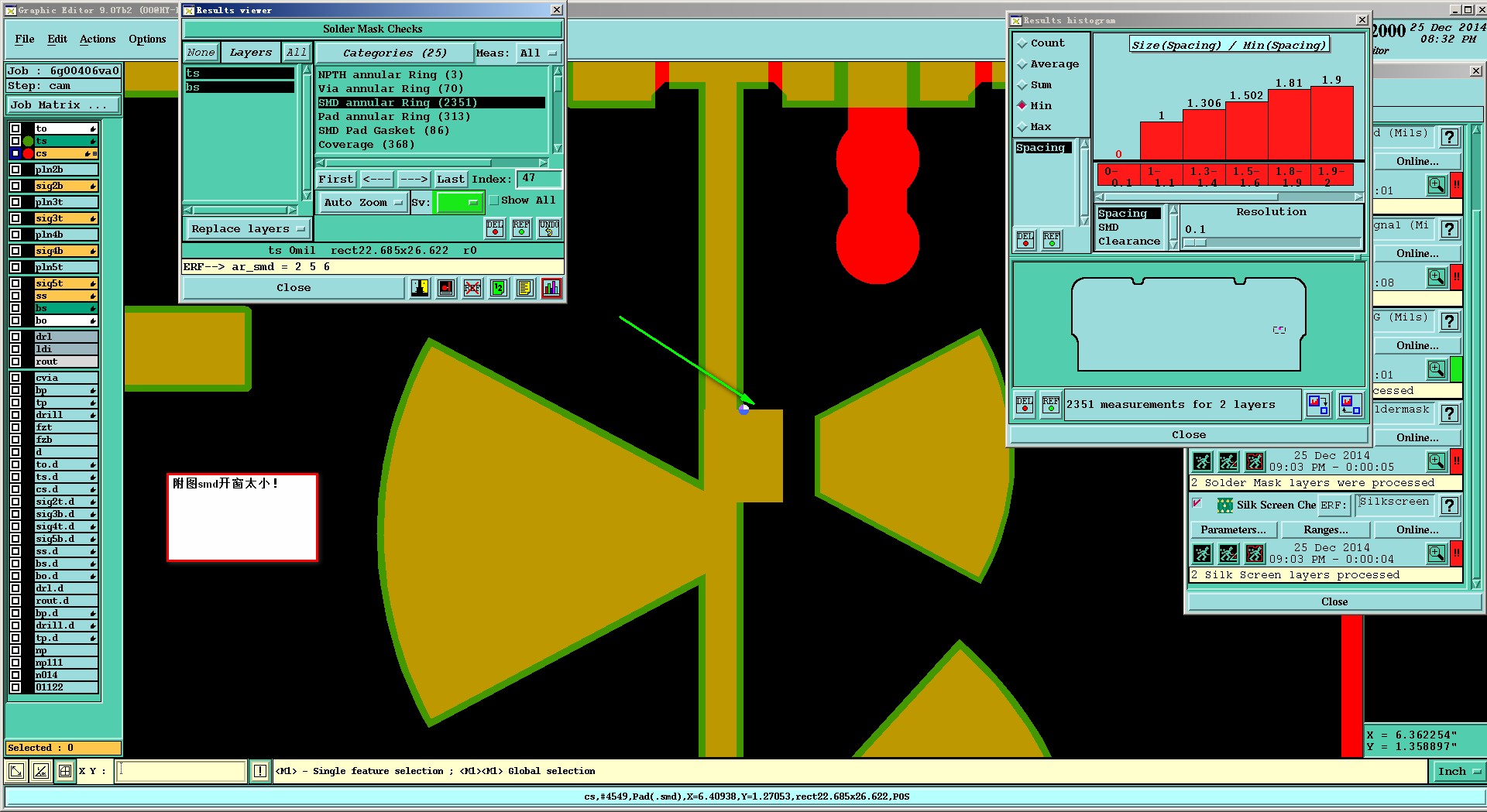The image size is (1487, 812).
Task: Open the Auto Zoom dropdown
Action: (x=363, y=203)
